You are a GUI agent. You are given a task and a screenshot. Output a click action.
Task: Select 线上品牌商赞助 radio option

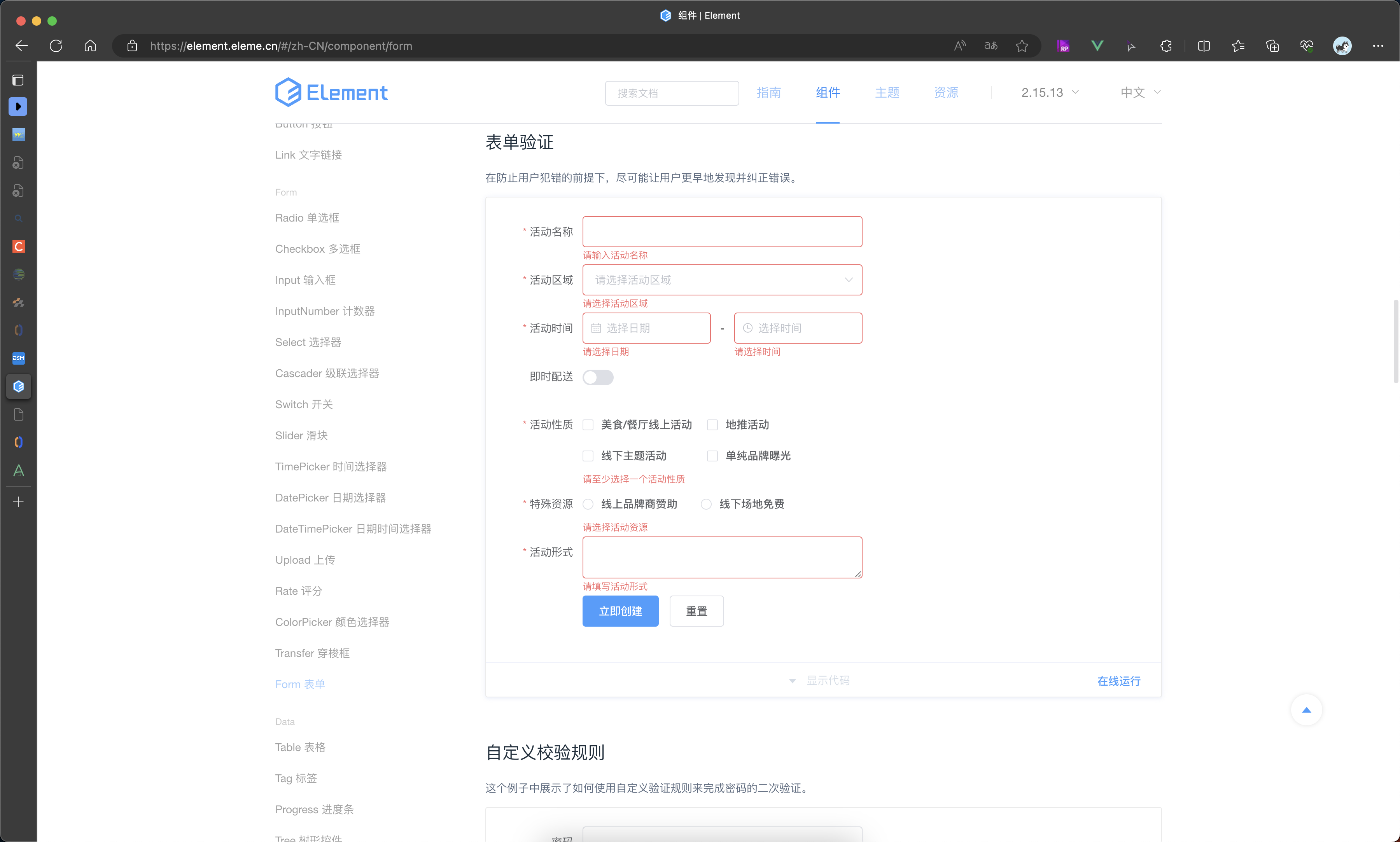588,505
